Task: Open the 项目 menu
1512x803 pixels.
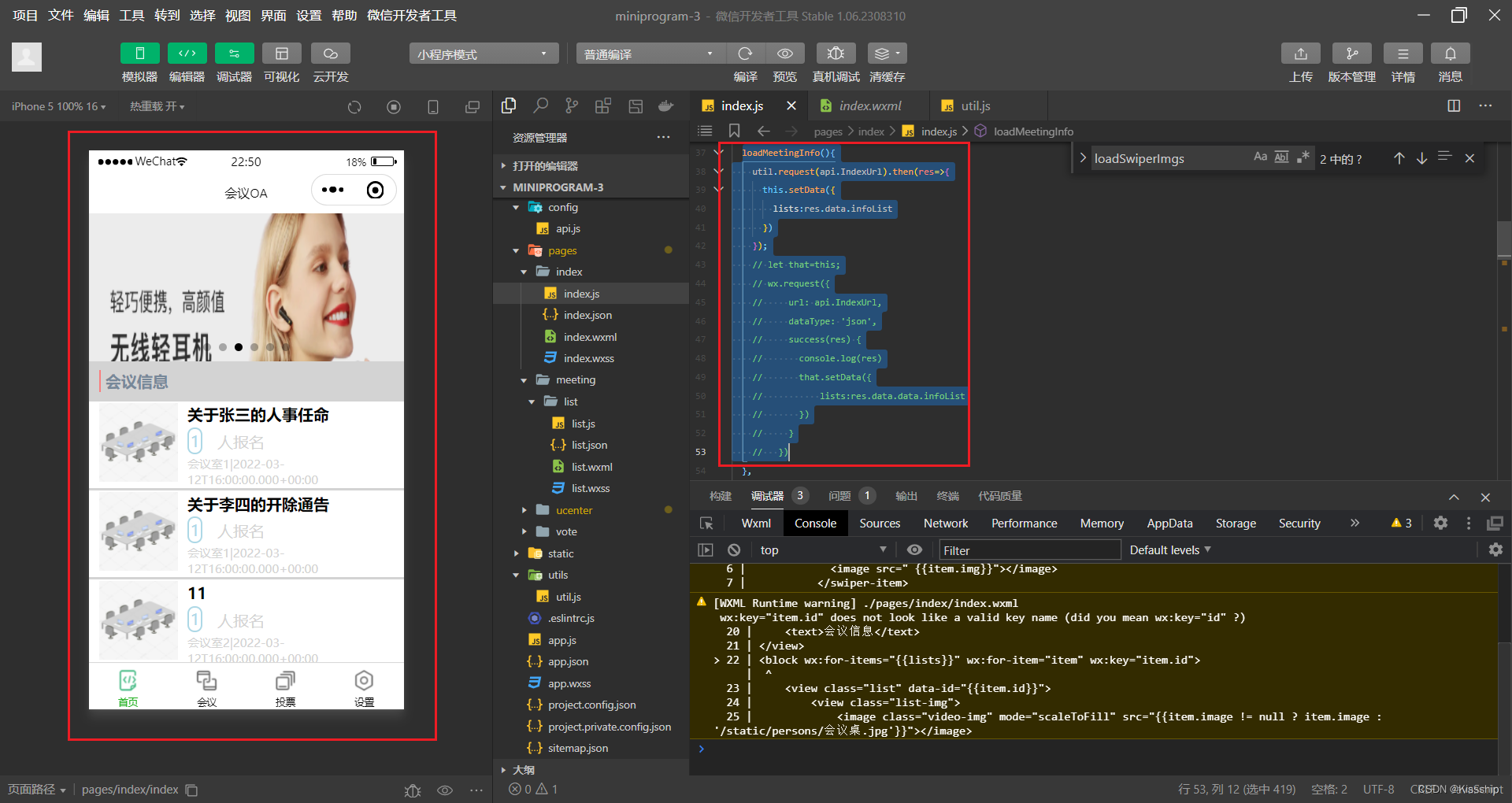Action: (x=25, y=15)
